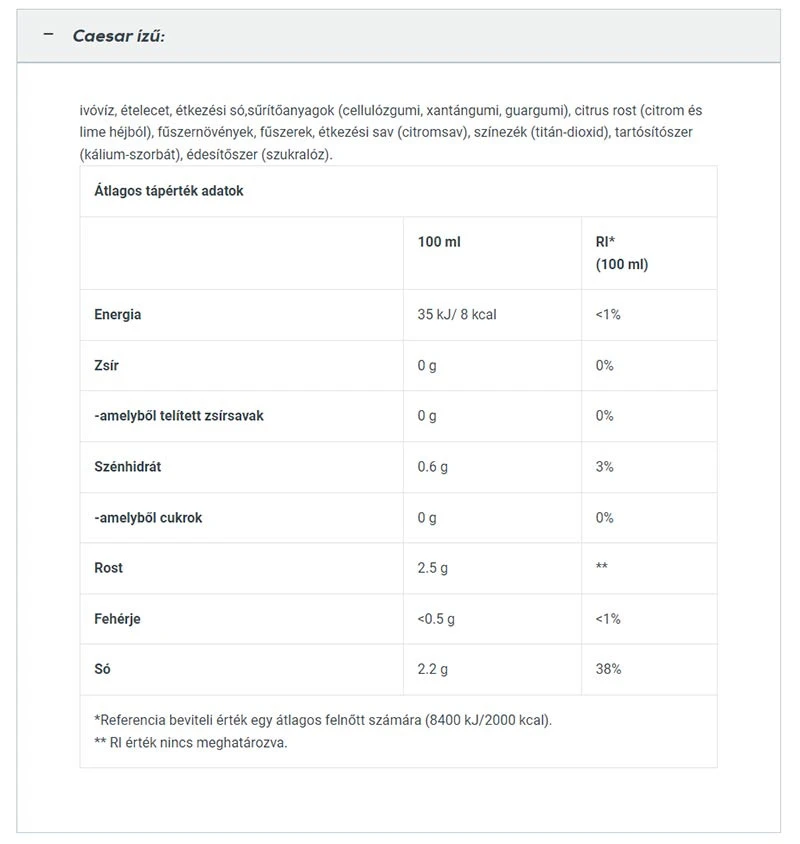The image size is (800, 844).
Task: Select the Zsír row label
Action: coord(106,365)
